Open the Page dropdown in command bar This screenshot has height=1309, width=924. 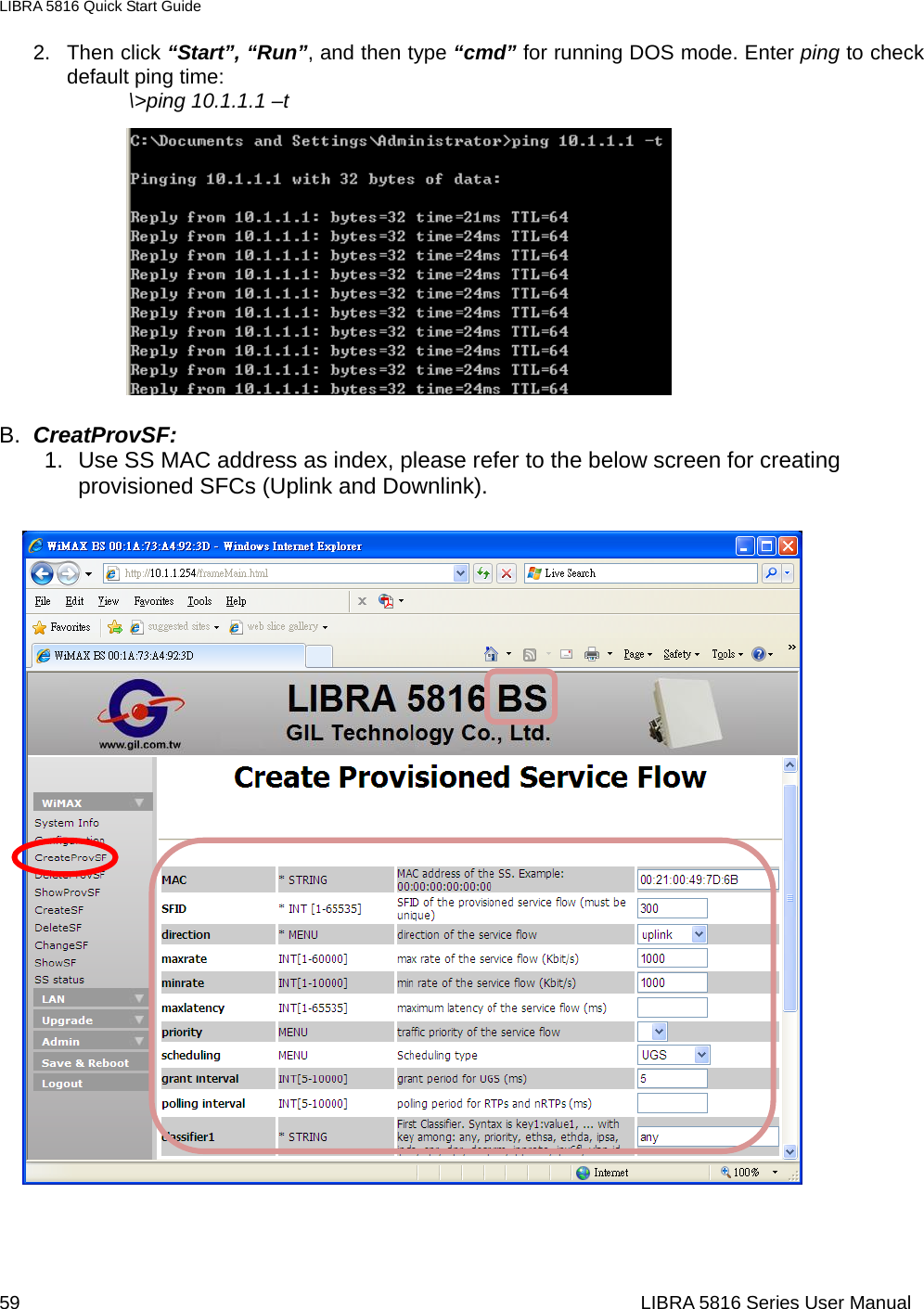(x=638, y=654)
